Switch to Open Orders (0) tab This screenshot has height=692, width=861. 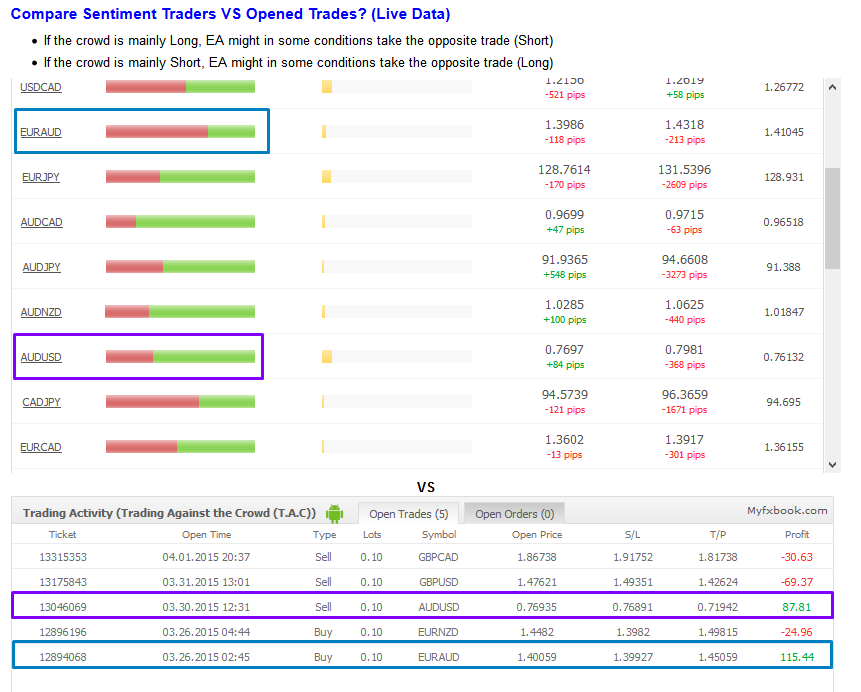(x=514, y=514)
